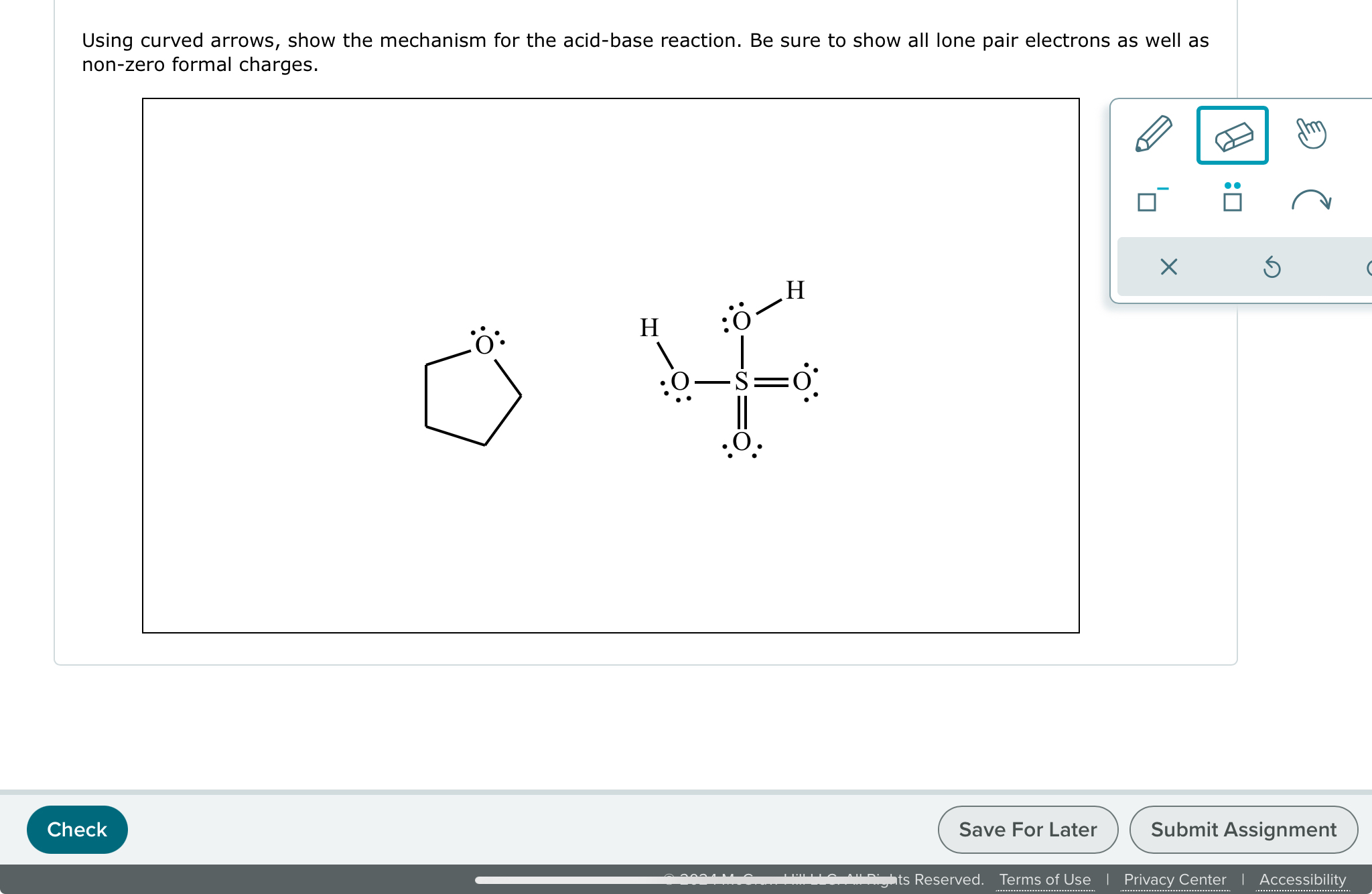
Task: Clear the canvas using the X icon
Action: tap(1168, 267)
